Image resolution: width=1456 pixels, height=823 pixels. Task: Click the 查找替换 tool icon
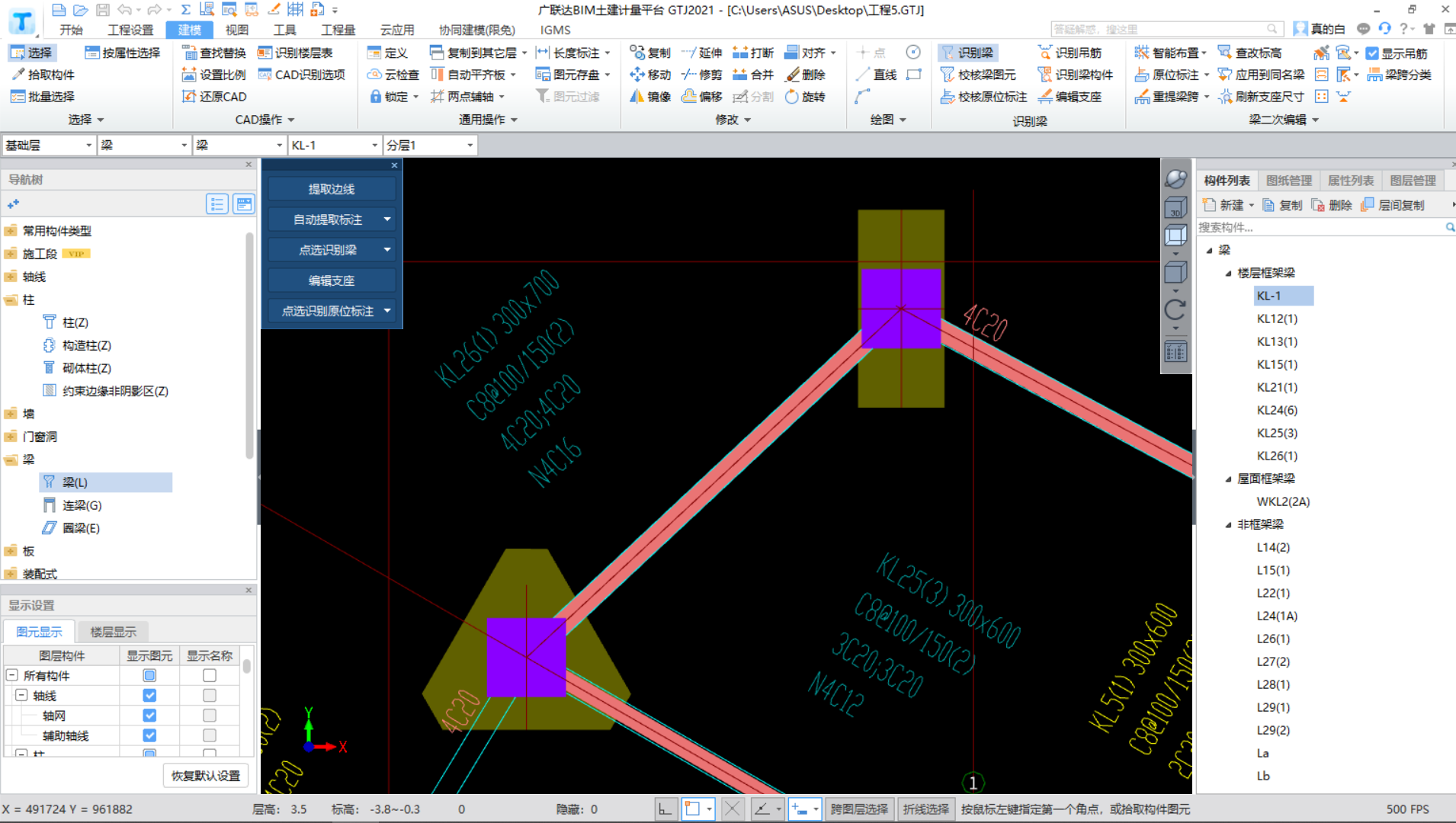[x=189, y=53]
